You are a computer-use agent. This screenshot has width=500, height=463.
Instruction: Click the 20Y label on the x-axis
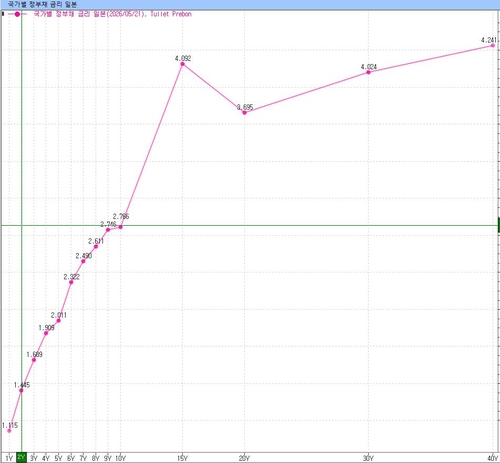point(244,458)
